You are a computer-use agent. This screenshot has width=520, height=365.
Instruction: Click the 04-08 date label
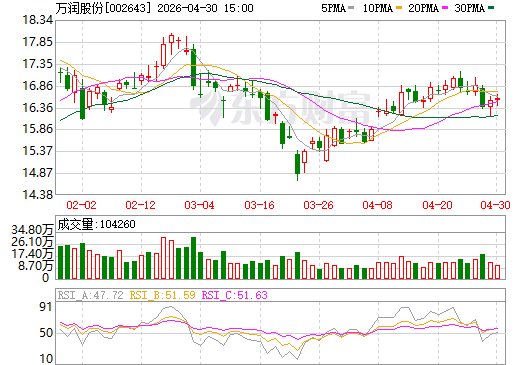[x=377, y=205]
